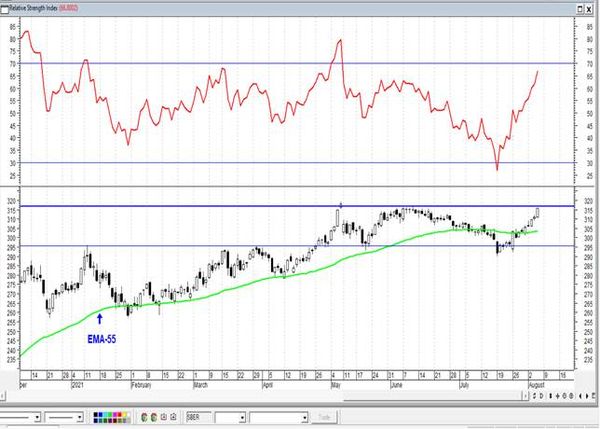Click the first camera-like toolbar icon
Viewport: 600px width, 429px height.
tap(164, 417)
